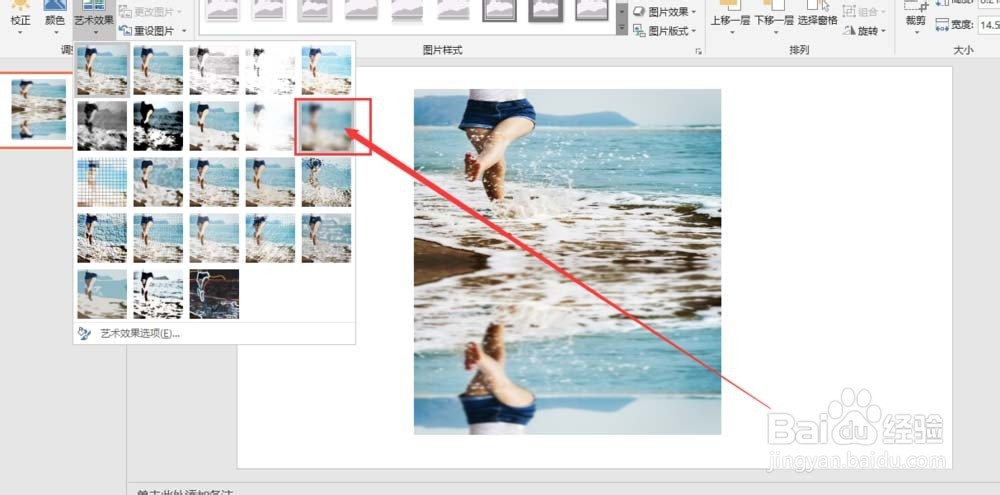Viewport: 1000px width, 495px height.
Task: Apply the Plastic Wrap artistic effect
Action: coord(327,239)
